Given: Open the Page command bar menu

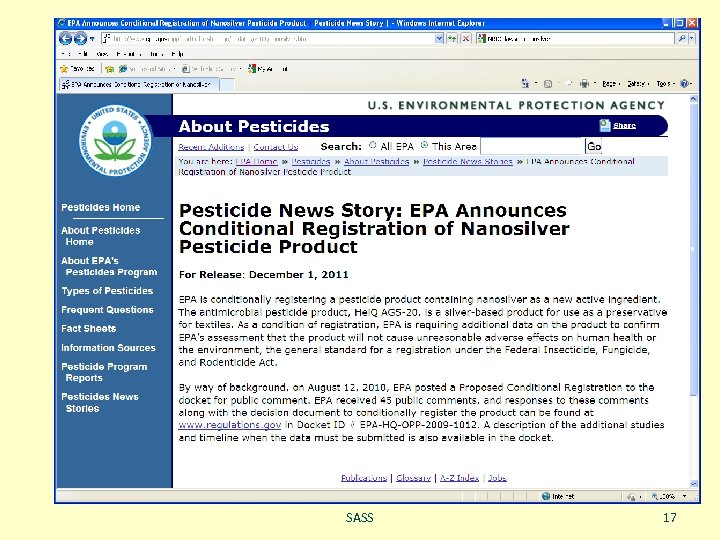Looking at the screenshot, I should (611, 84).
